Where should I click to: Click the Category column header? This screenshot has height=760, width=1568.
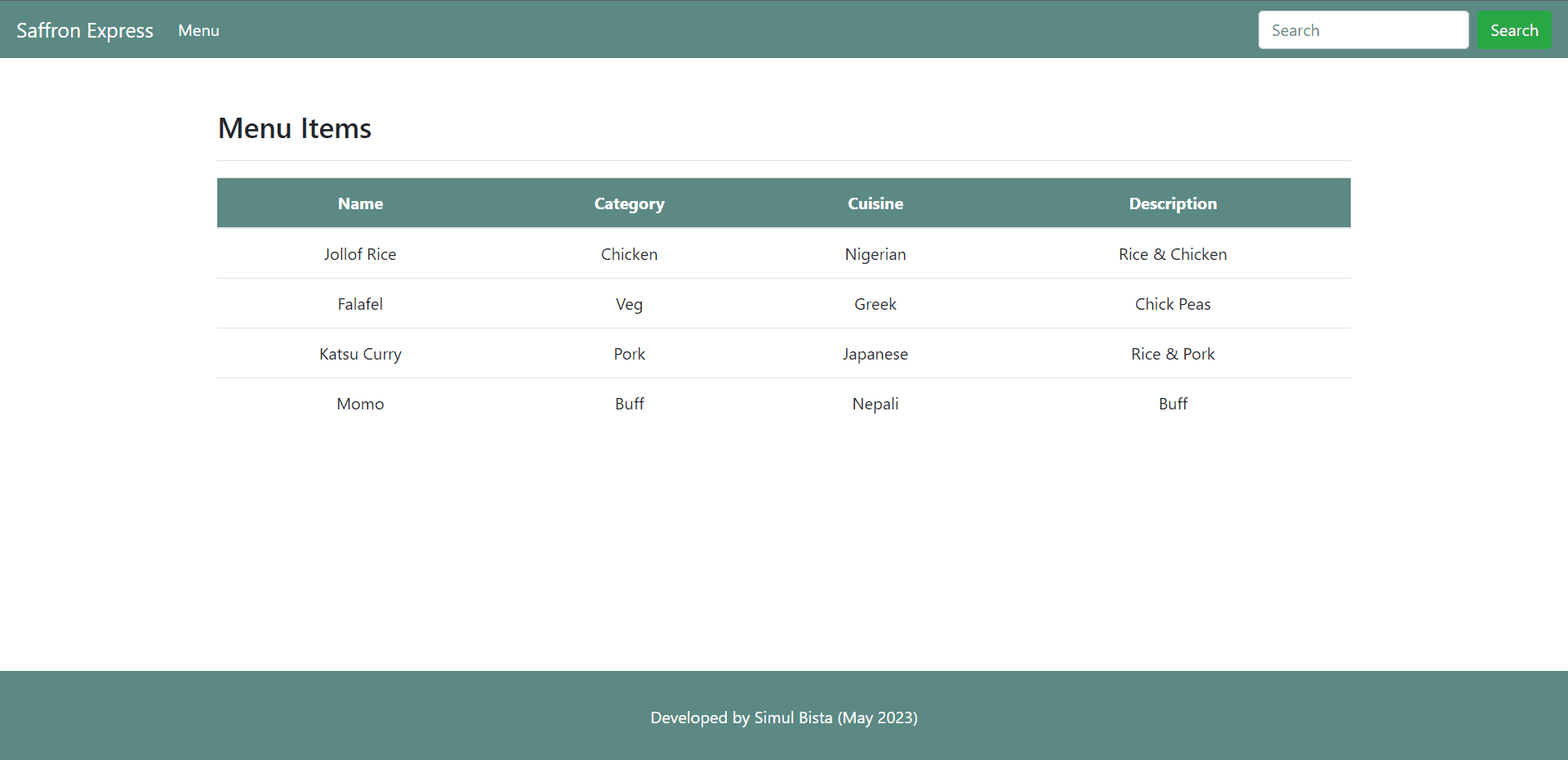[x=629, y=203]
